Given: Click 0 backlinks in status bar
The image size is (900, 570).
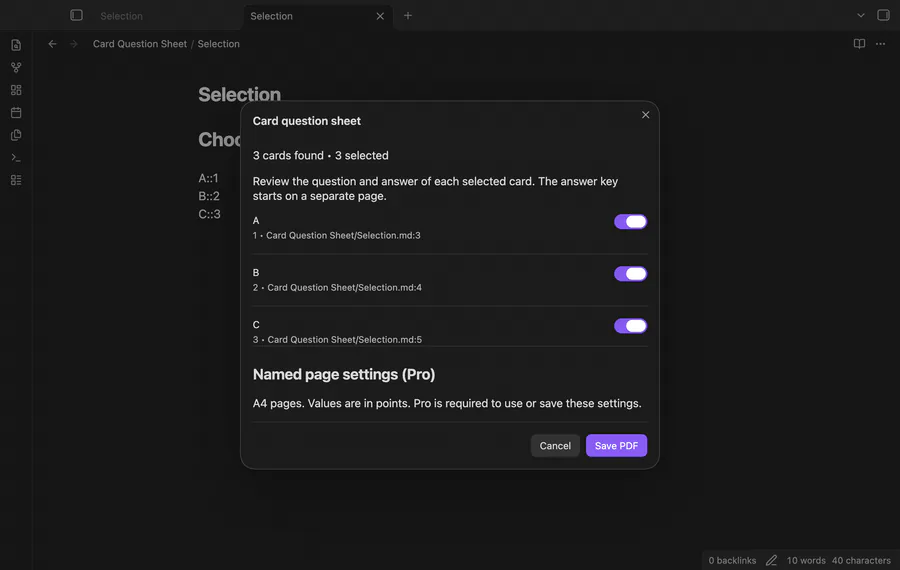Looking at the screenshot, I should tap(732, 560).
